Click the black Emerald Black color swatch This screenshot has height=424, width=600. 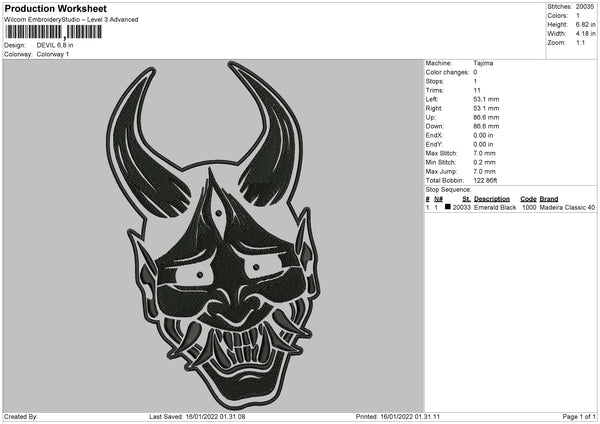pyautogui.click(x=447, y=207)
